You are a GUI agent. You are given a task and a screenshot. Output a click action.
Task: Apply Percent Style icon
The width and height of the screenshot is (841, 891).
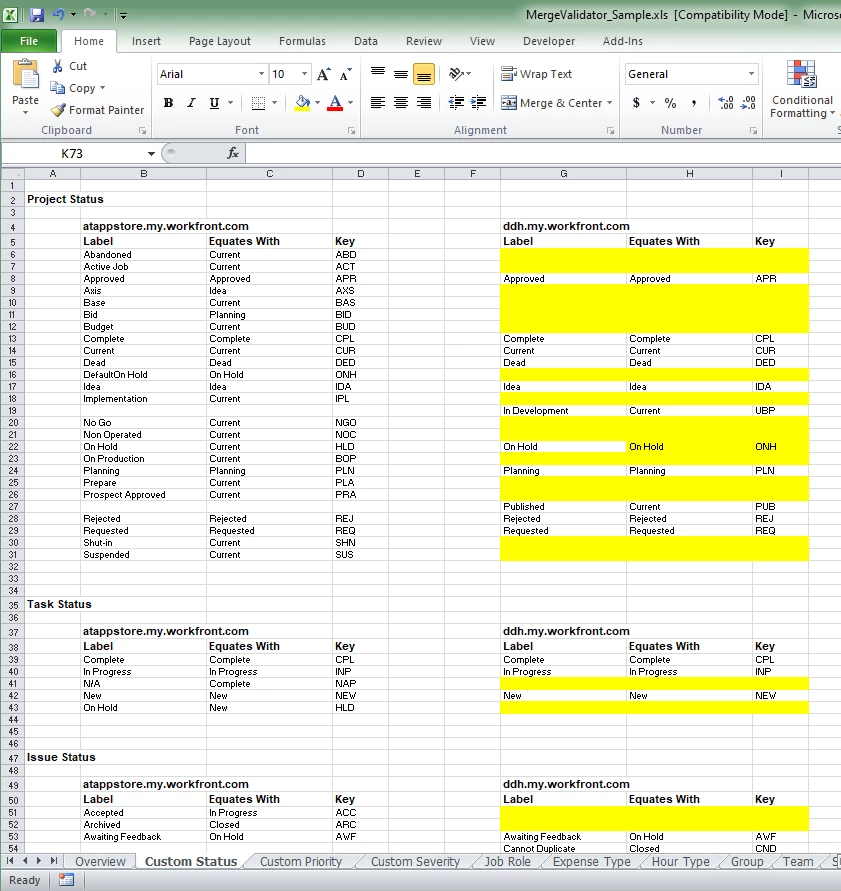671,103
